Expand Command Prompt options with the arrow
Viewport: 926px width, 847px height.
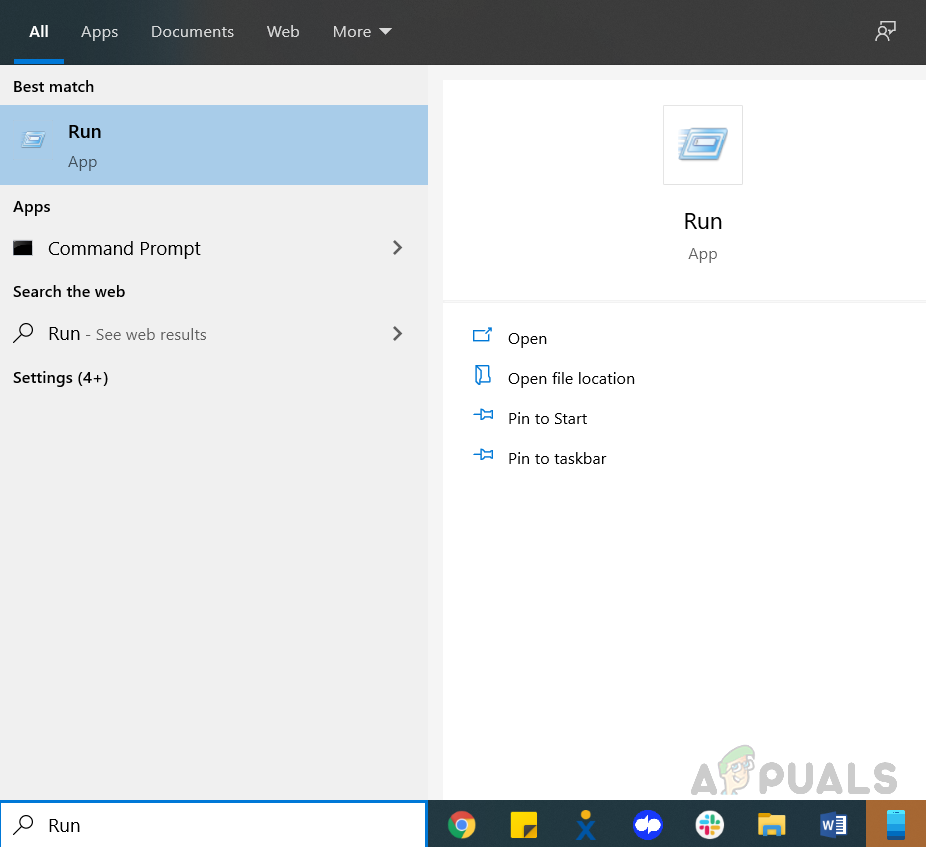coord(398,248)
